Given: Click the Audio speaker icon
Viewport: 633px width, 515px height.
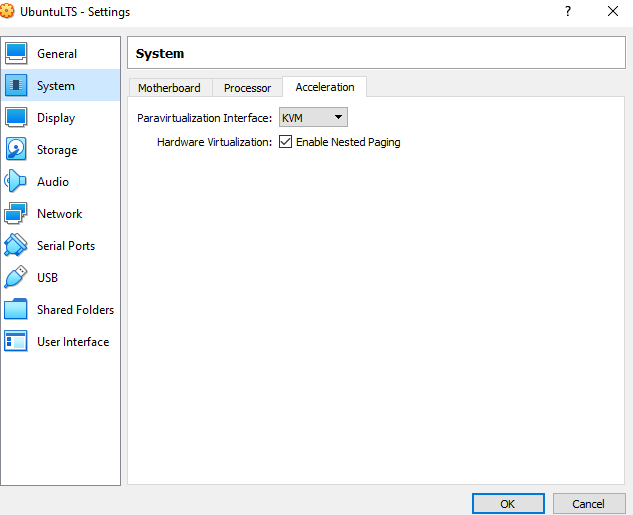Looking at the screenshot, I should coord(15,181).
